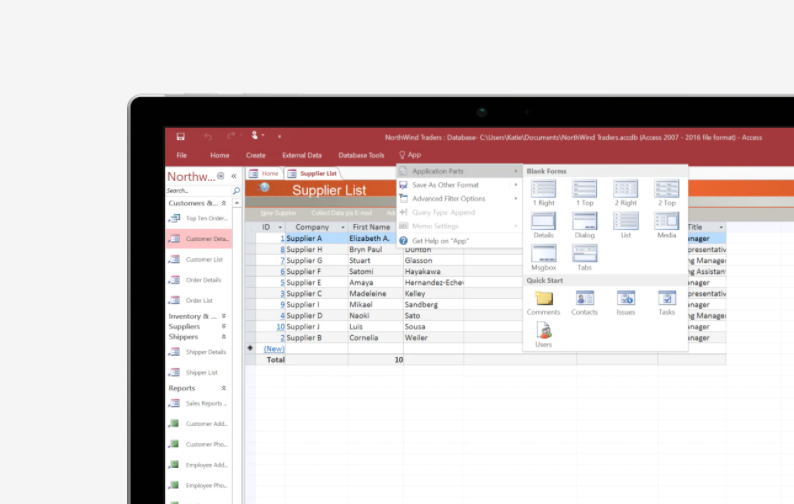The width and height of the screenshot is (794, 504).
Task: Switch to the Home document tab
Action: point(264,173)
